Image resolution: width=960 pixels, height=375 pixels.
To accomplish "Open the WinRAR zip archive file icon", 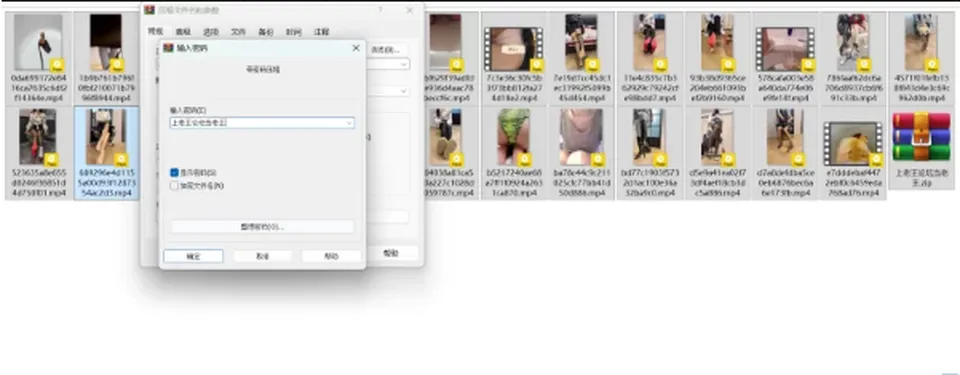I will click(921, 137).
